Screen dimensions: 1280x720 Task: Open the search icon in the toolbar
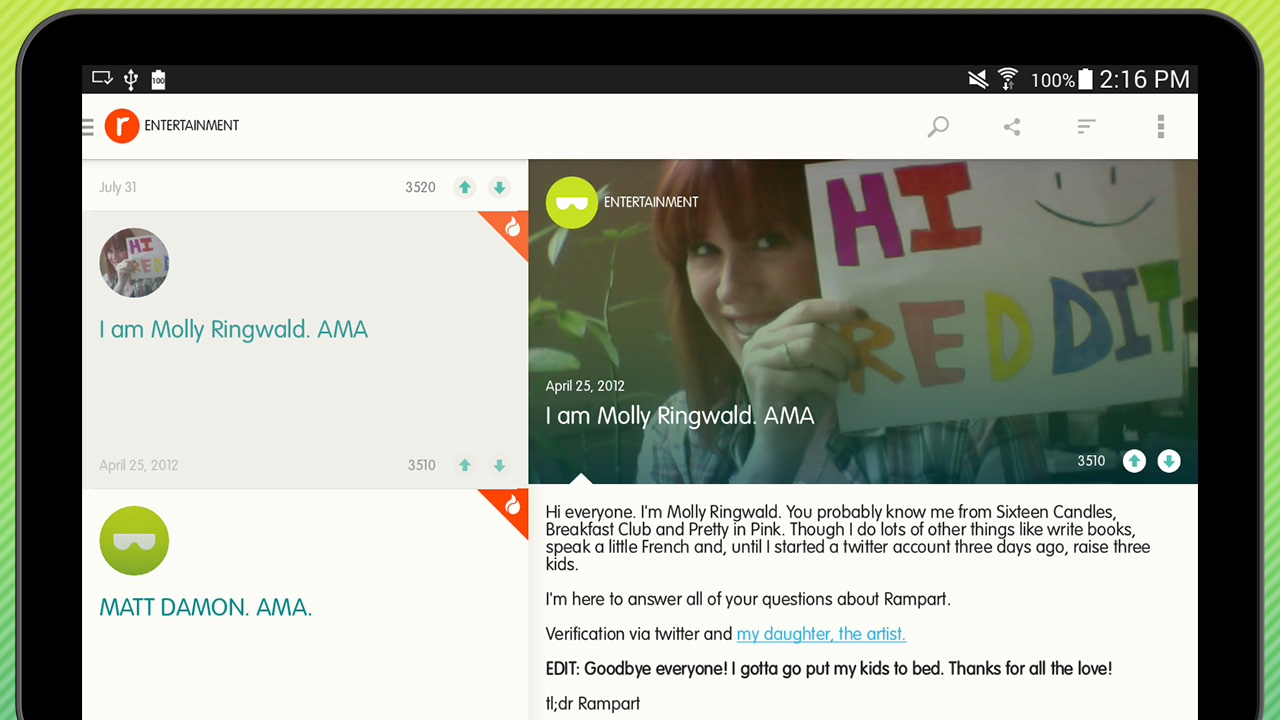coord(937,126)
